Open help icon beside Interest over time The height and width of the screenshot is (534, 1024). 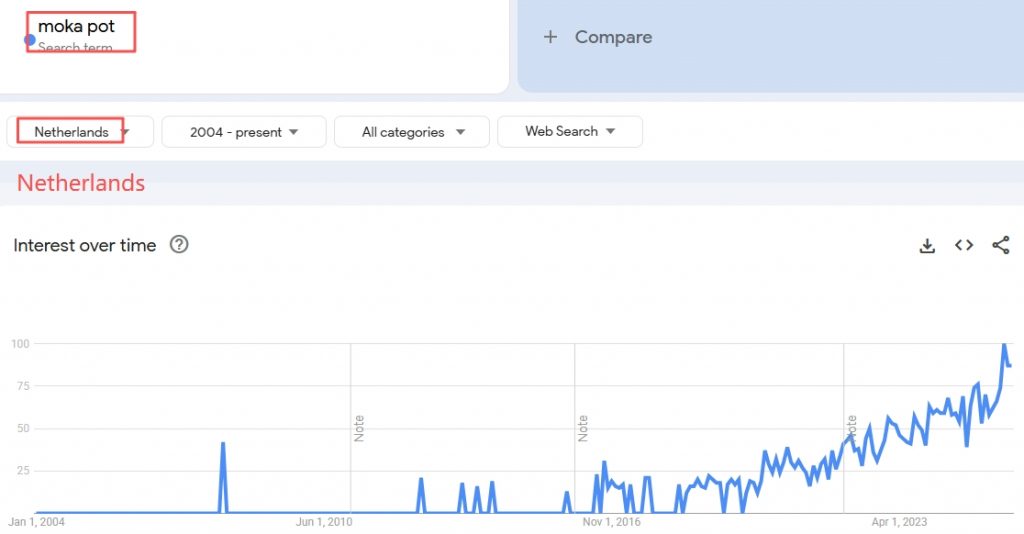tap(179, 245)
